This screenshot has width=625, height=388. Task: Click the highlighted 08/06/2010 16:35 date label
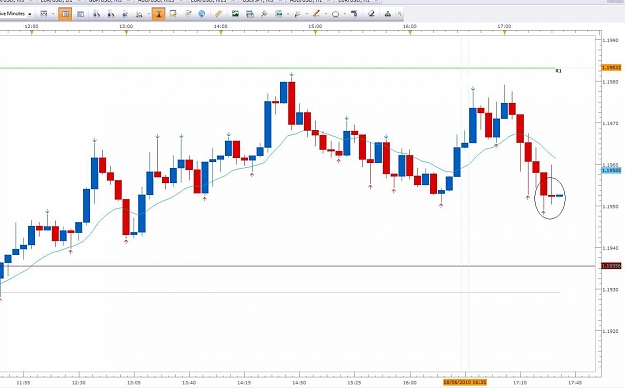(465, 382)
